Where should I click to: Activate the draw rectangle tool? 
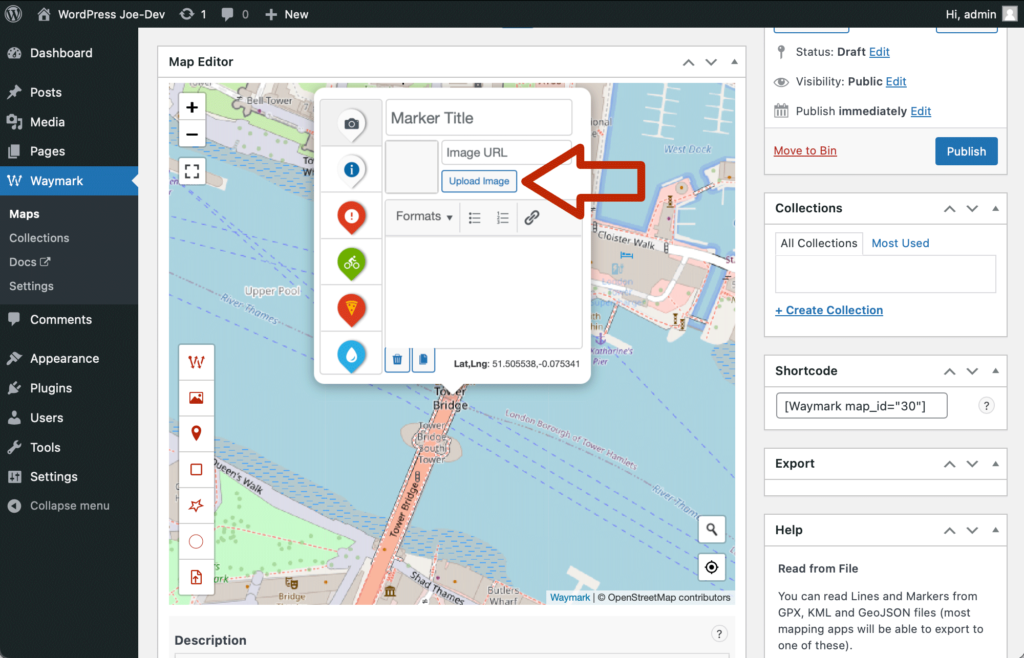point(196,469)
